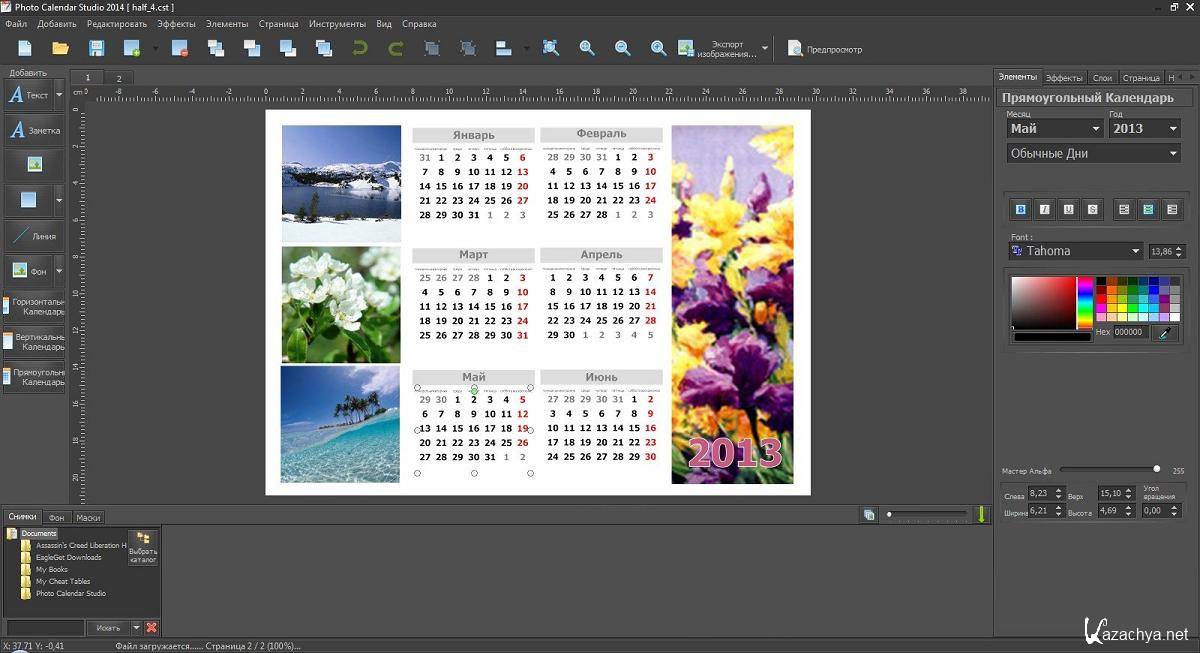1200x653 pixels.
Task: Click the green Undo arrow
Action: point(360,48)
